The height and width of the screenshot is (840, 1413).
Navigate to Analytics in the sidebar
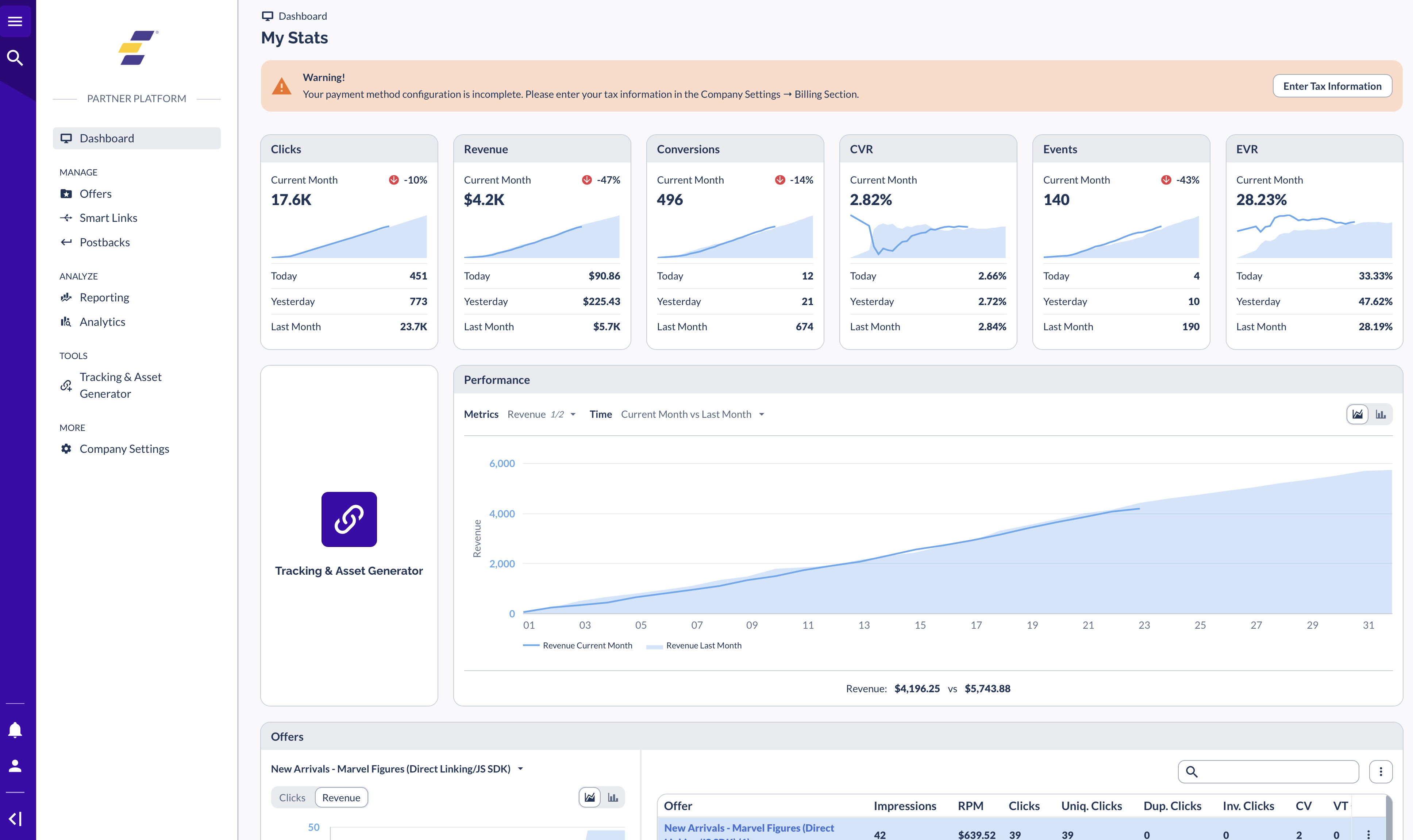click(103, 321)
